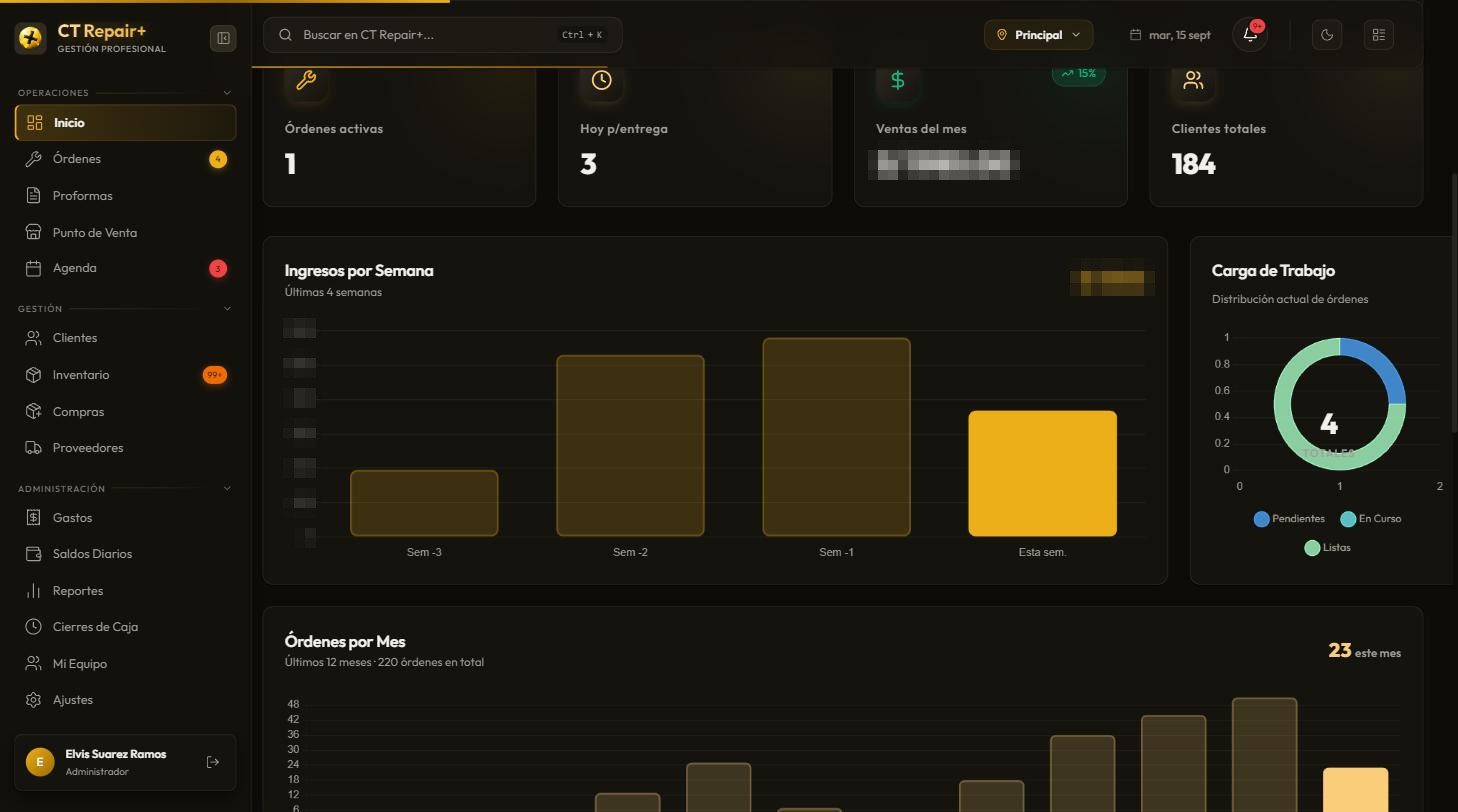Screen dimensions: 1458x812
Task: Open Proformas in the sidebar
Action: coord(126,196)
